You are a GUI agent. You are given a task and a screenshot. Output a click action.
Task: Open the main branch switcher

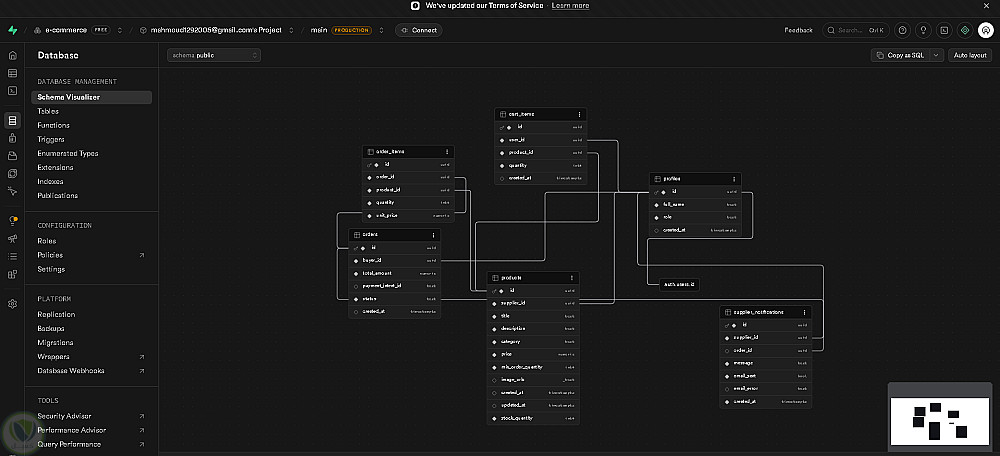(381, 30)
